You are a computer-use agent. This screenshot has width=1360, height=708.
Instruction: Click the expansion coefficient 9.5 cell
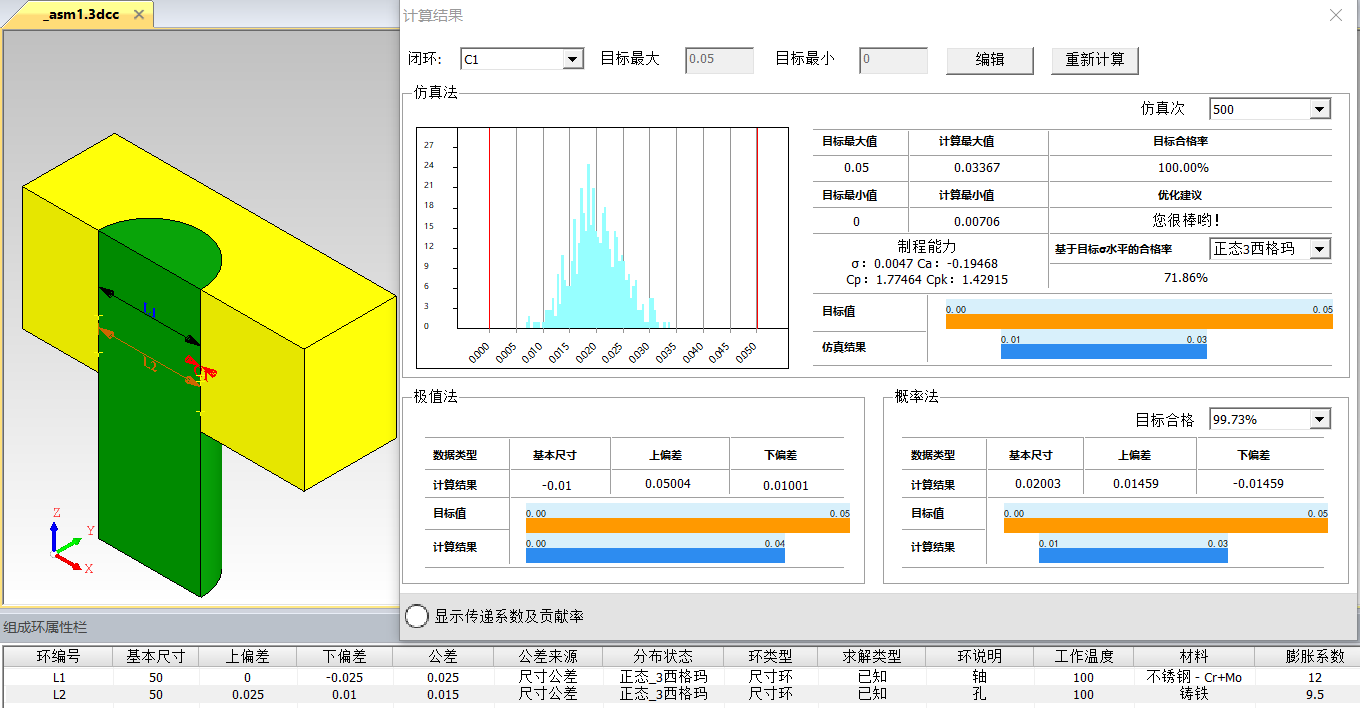pos(1314,693)
